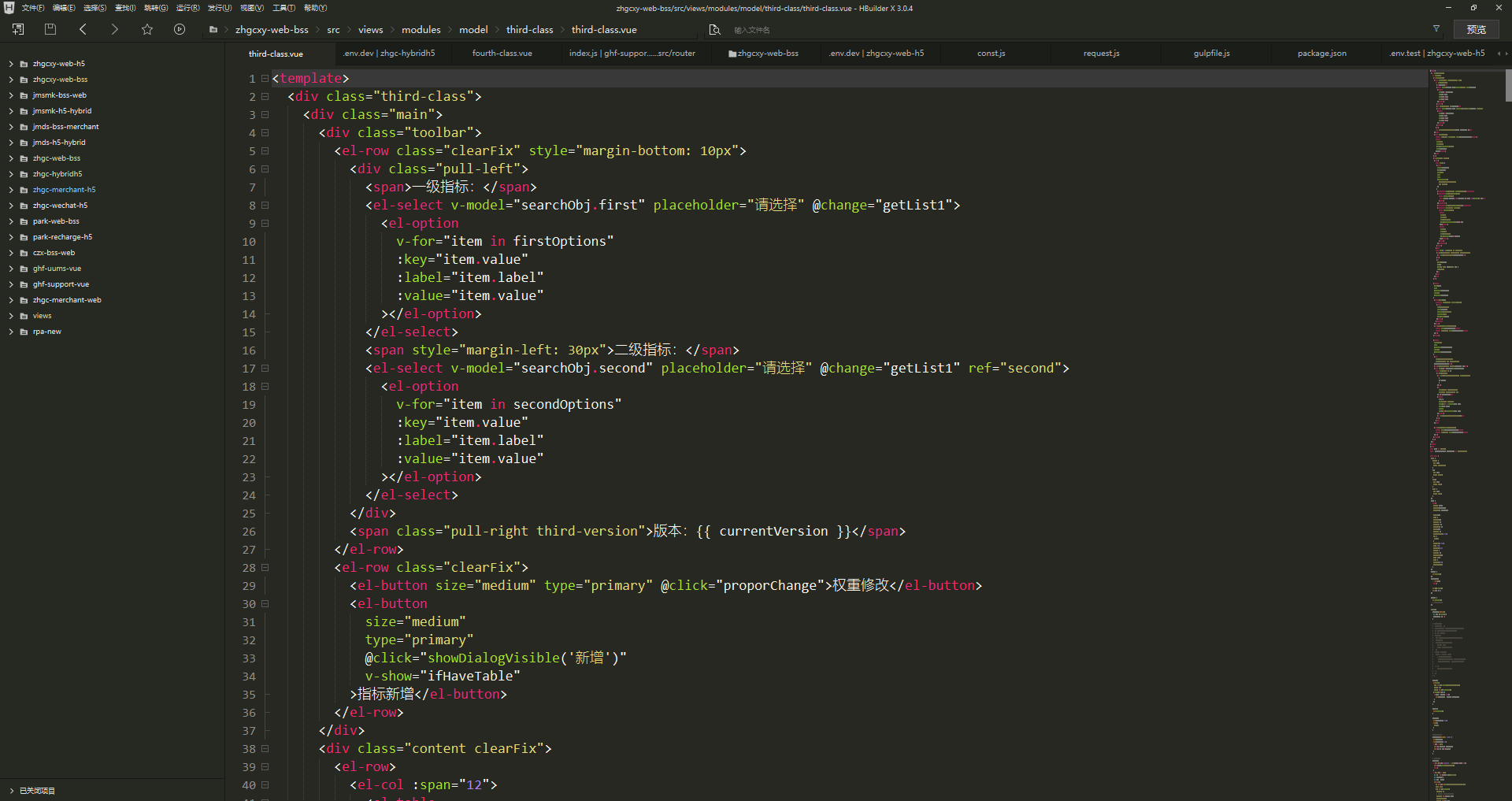Select the ghf-support-vue project row
The height and width of the screenshot is (801, 1512).
point(112,284)
